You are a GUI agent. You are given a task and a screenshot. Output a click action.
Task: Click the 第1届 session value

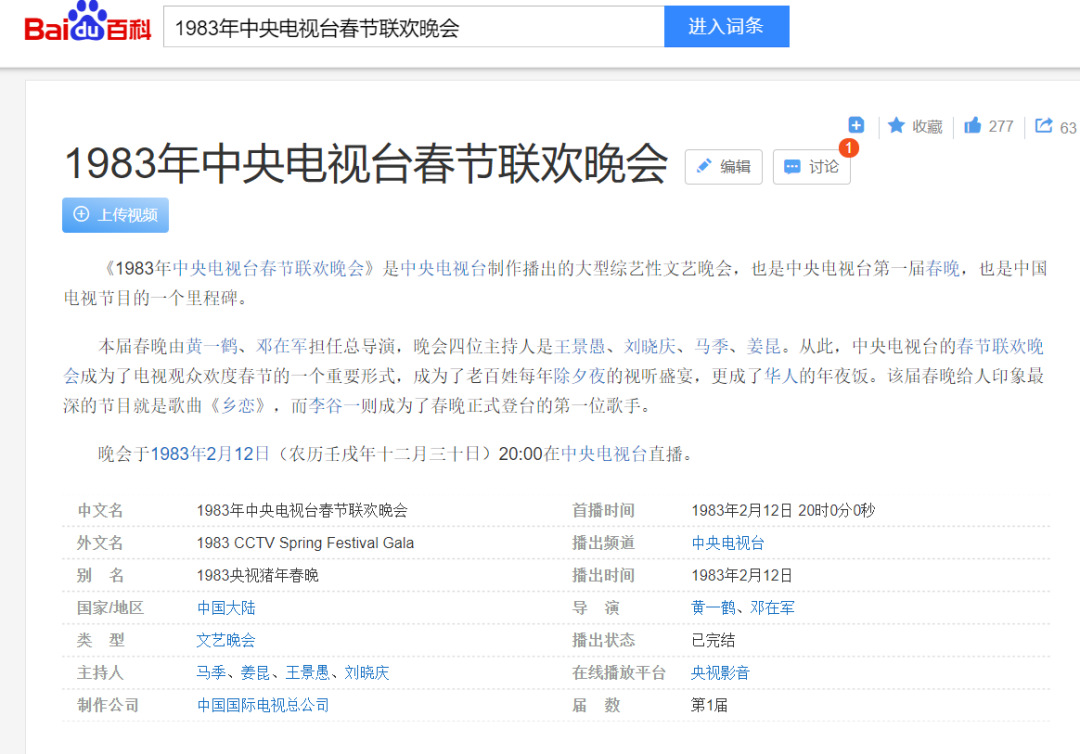[709, 705]
